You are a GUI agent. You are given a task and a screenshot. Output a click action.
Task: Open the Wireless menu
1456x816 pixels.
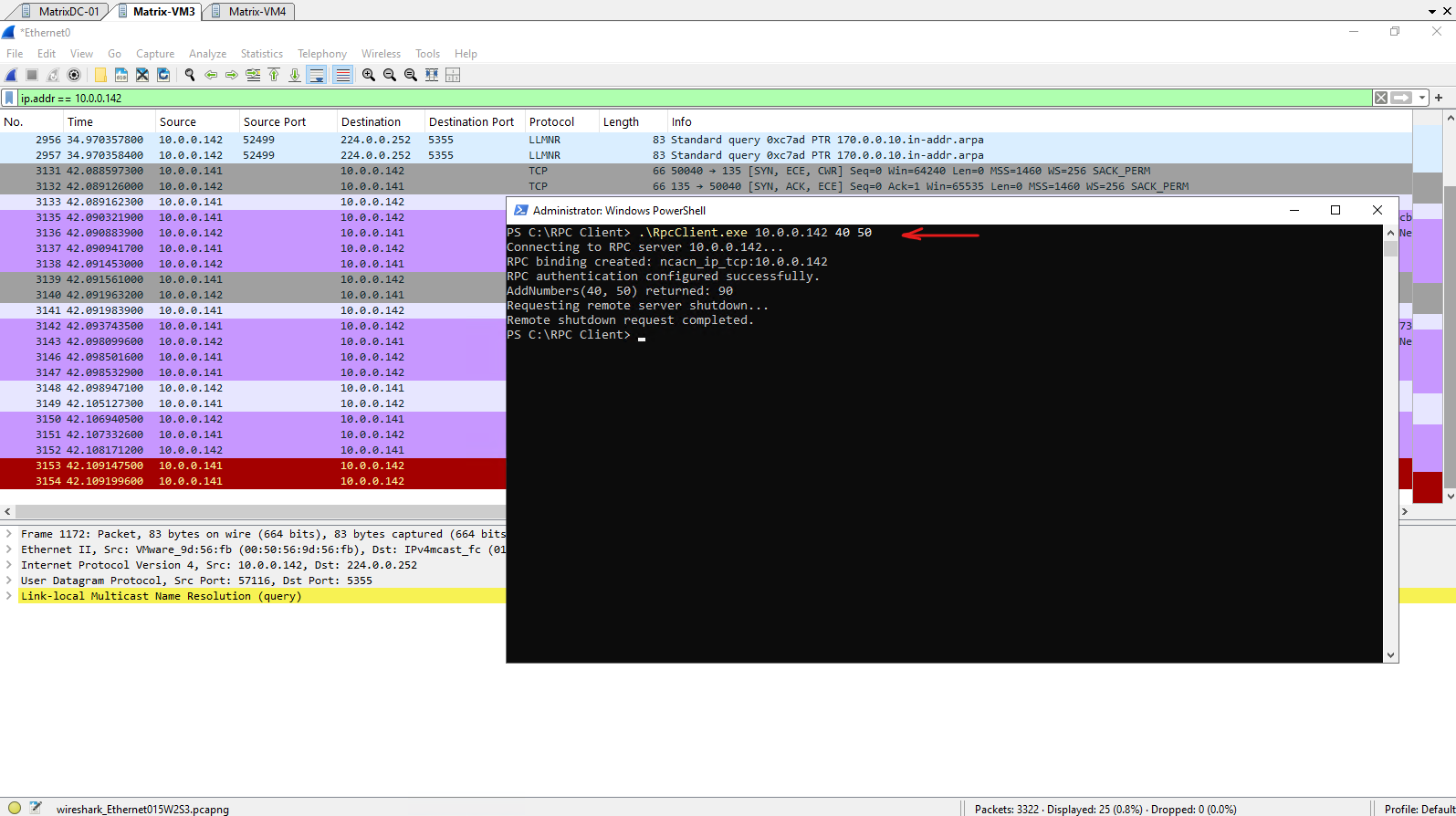click(381, 54)
